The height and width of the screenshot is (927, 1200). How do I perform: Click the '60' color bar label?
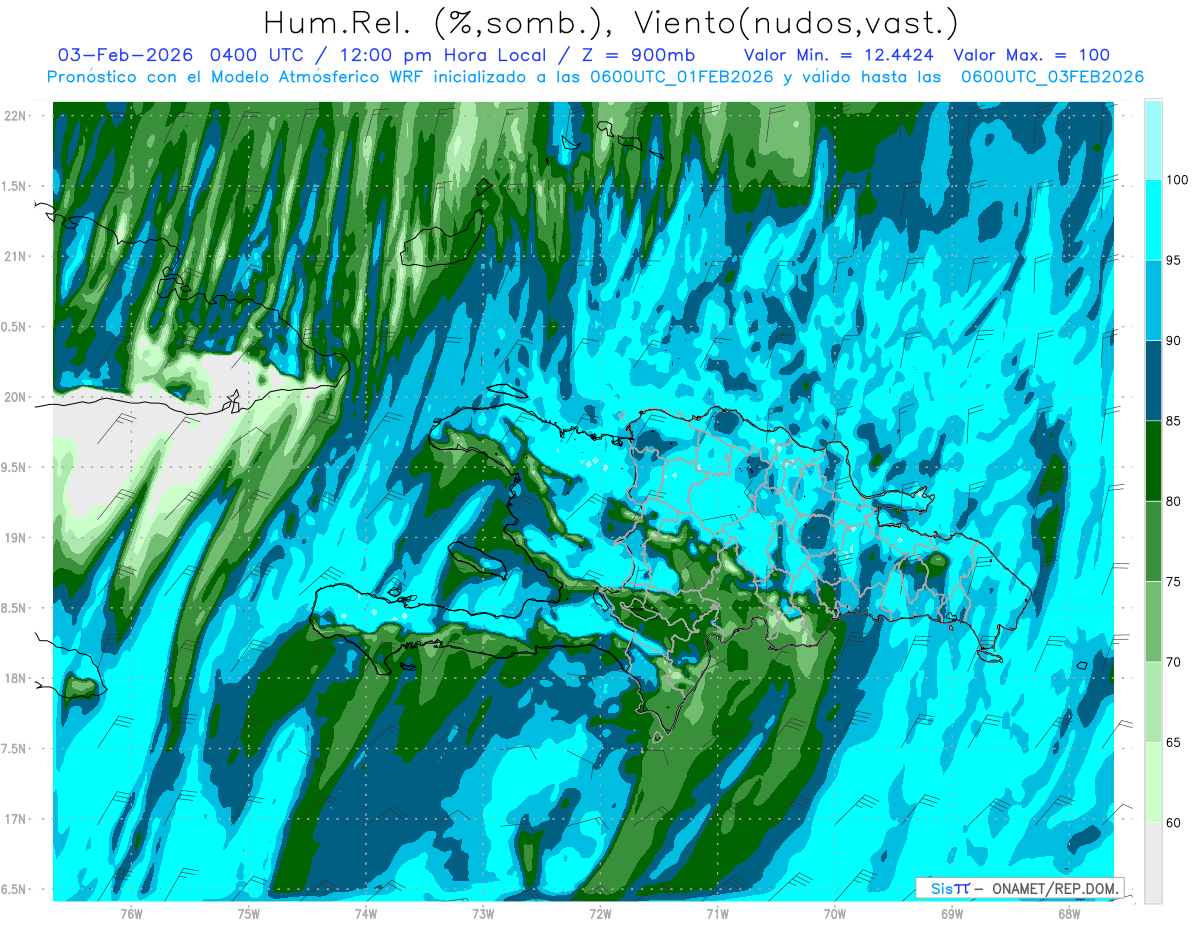point(1175,822)
